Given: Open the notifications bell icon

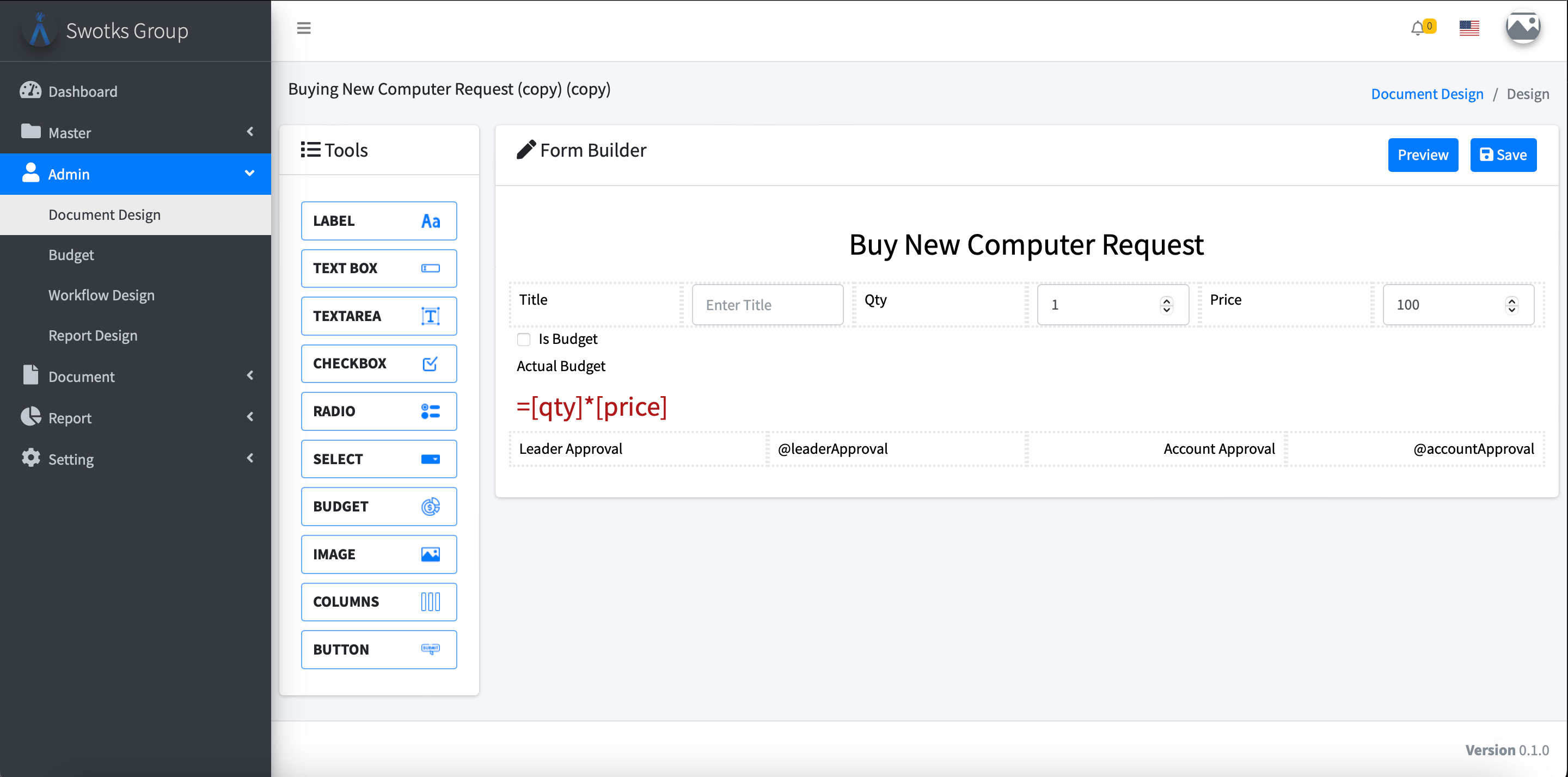Looking at the screenshot, I should pos(1418,28).
